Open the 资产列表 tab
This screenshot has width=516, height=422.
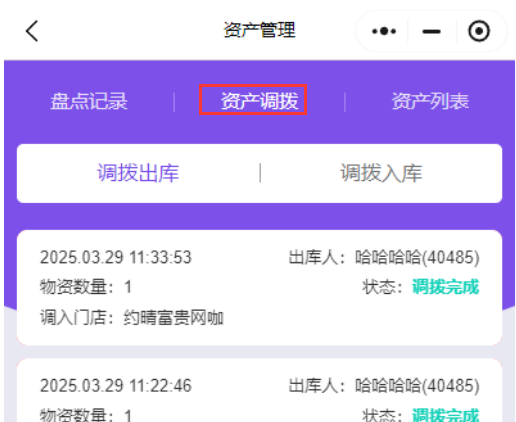pos(430,101)
